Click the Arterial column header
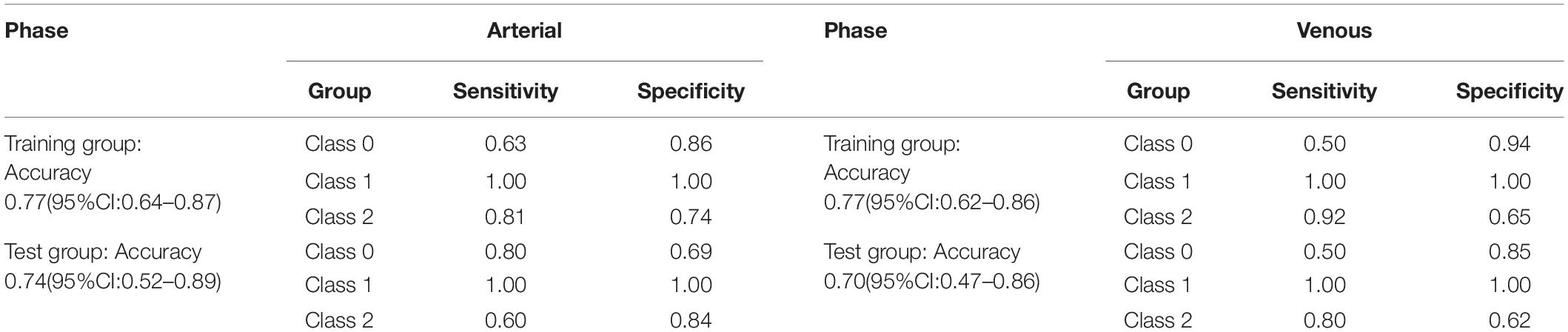Image resolution: width=1568 pixels, height=332 pixels. pyautogui.click(x=524, y=30)
